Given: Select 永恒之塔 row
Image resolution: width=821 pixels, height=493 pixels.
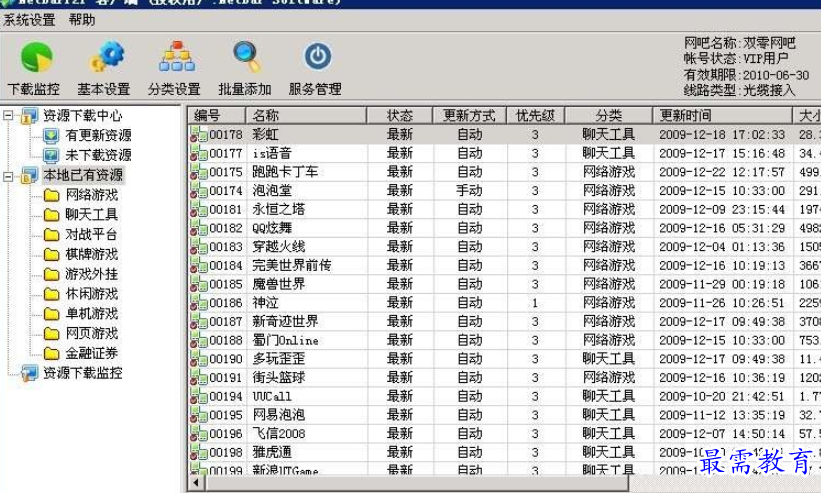Looking at the screenshot, I should pos(505,209).
